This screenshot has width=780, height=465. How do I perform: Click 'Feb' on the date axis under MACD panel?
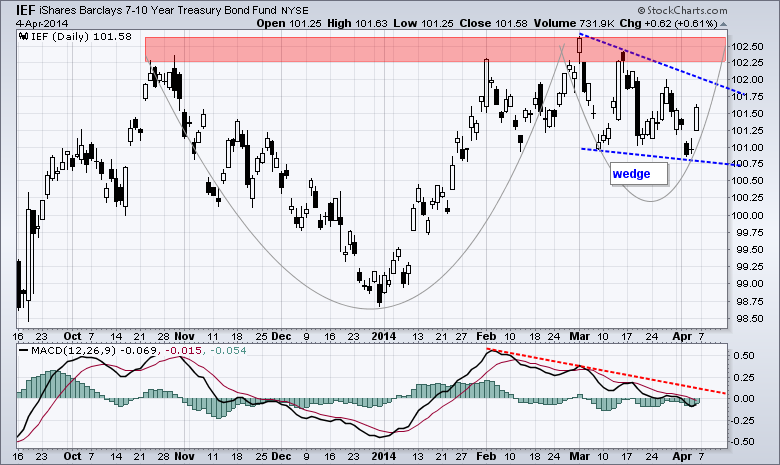pos(486,456)
